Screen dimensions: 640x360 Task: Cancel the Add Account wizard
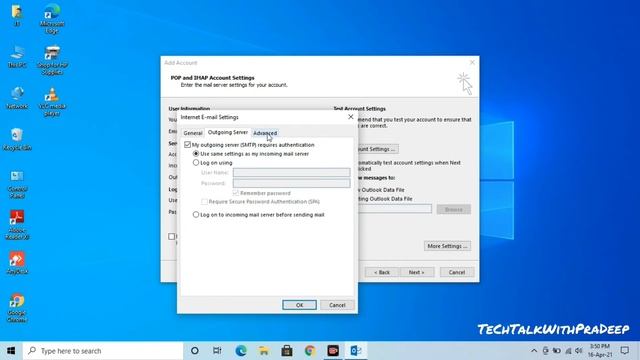(x=457, y=272)
